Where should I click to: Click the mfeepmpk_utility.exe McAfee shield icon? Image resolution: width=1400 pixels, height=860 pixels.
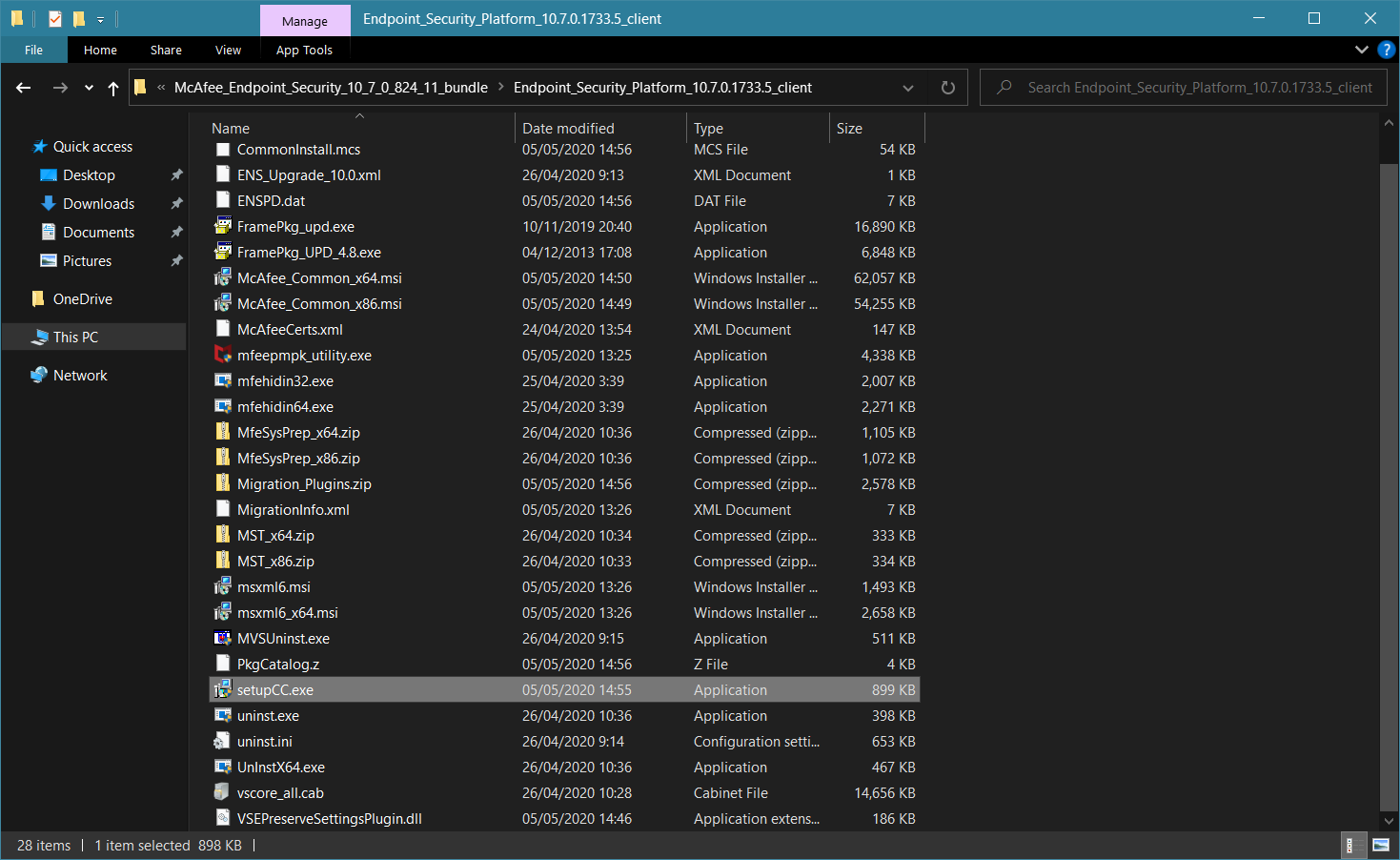coord(223,355)
